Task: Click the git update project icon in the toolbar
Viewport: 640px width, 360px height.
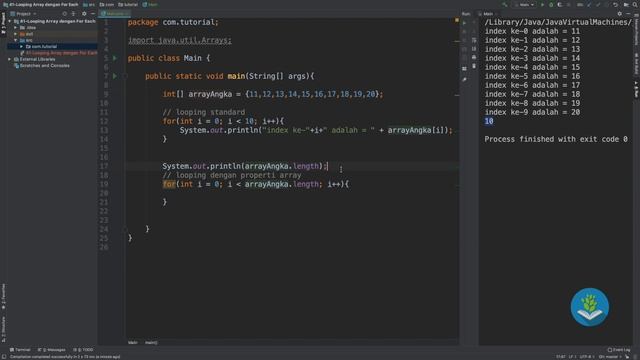Action: tap(589, 4)
